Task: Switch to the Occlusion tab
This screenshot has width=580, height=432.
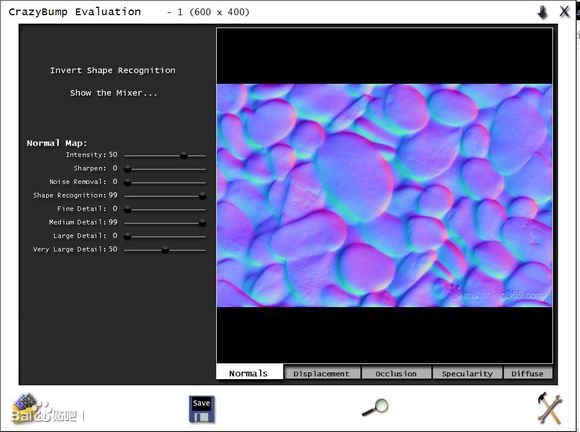Action: 396,373
